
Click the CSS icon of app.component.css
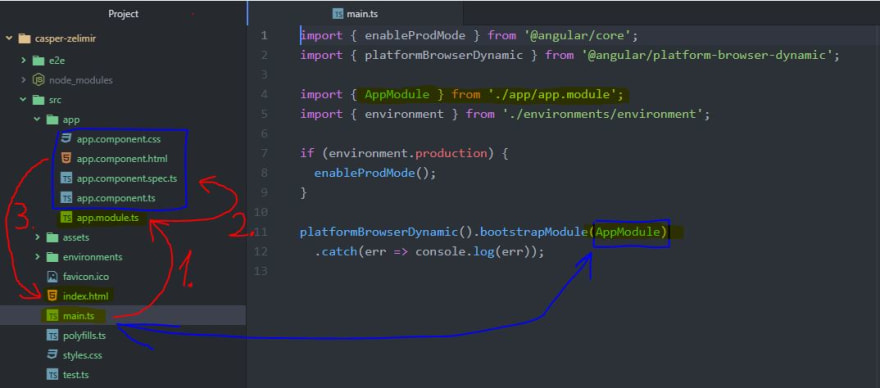pyautogui.click(x=66, y=139)
